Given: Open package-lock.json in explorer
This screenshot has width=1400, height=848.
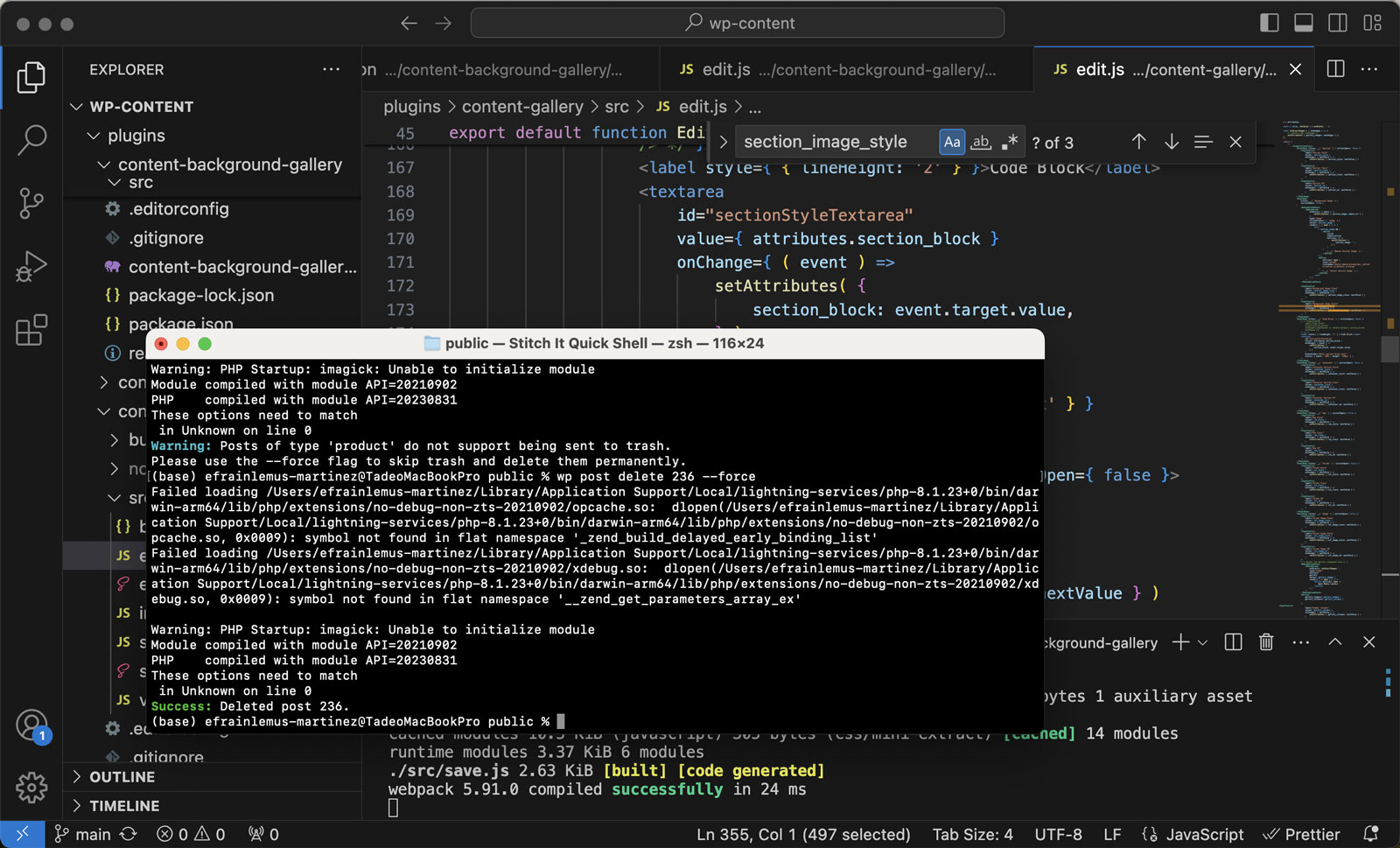Looking at the screenshot, I should pyautogui.click(x=201, y=296).
